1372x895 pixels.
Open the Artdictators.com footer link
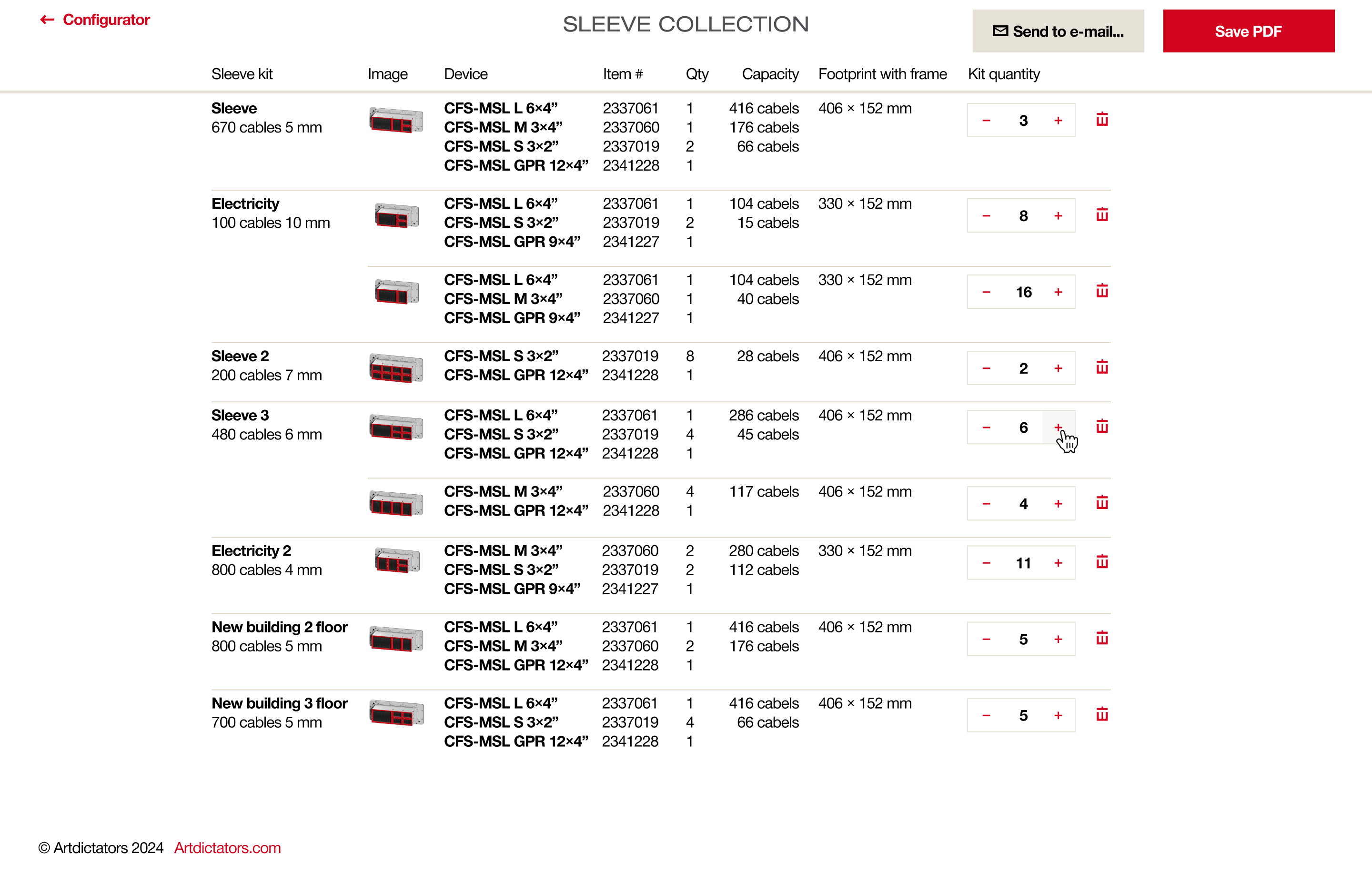(x=227, y=848)
